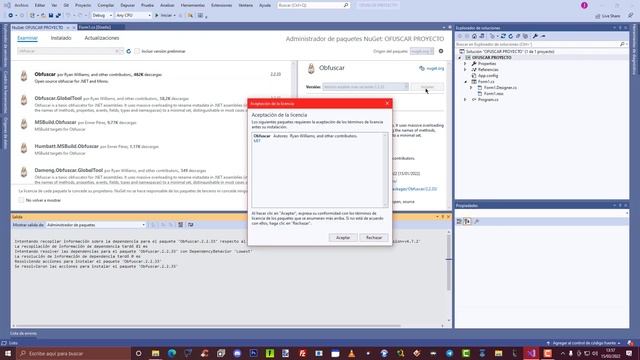Click property pages wrench in Propiedades
The height and width of the screenshot is (360, 640).
point(477,221)
